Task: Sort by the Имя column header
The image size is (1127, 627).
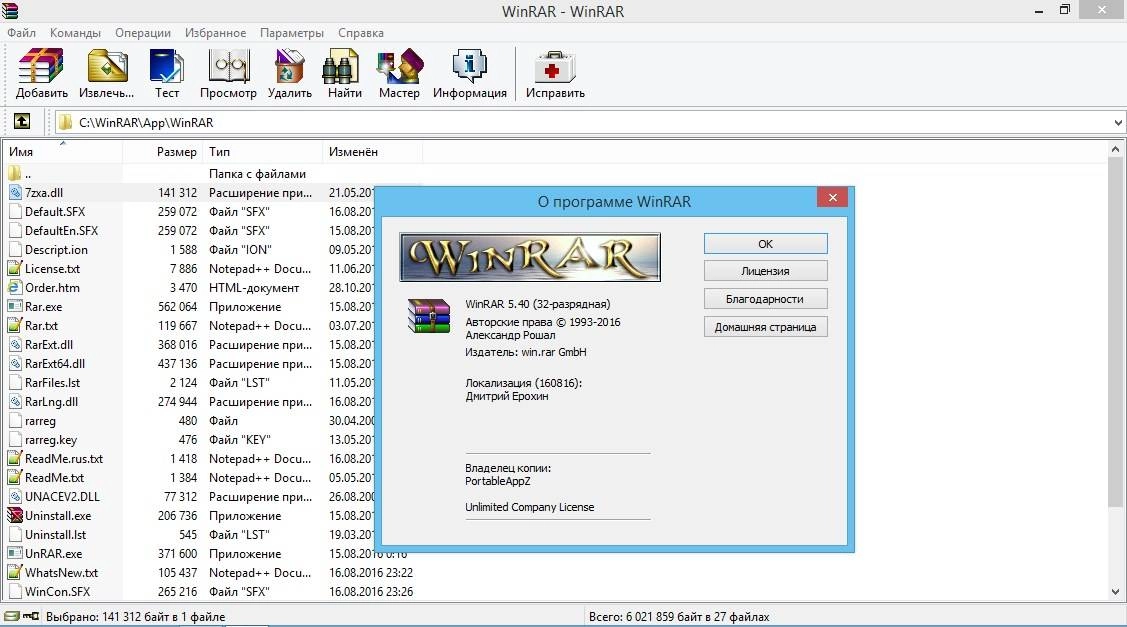Action: [x=63, y=152]
